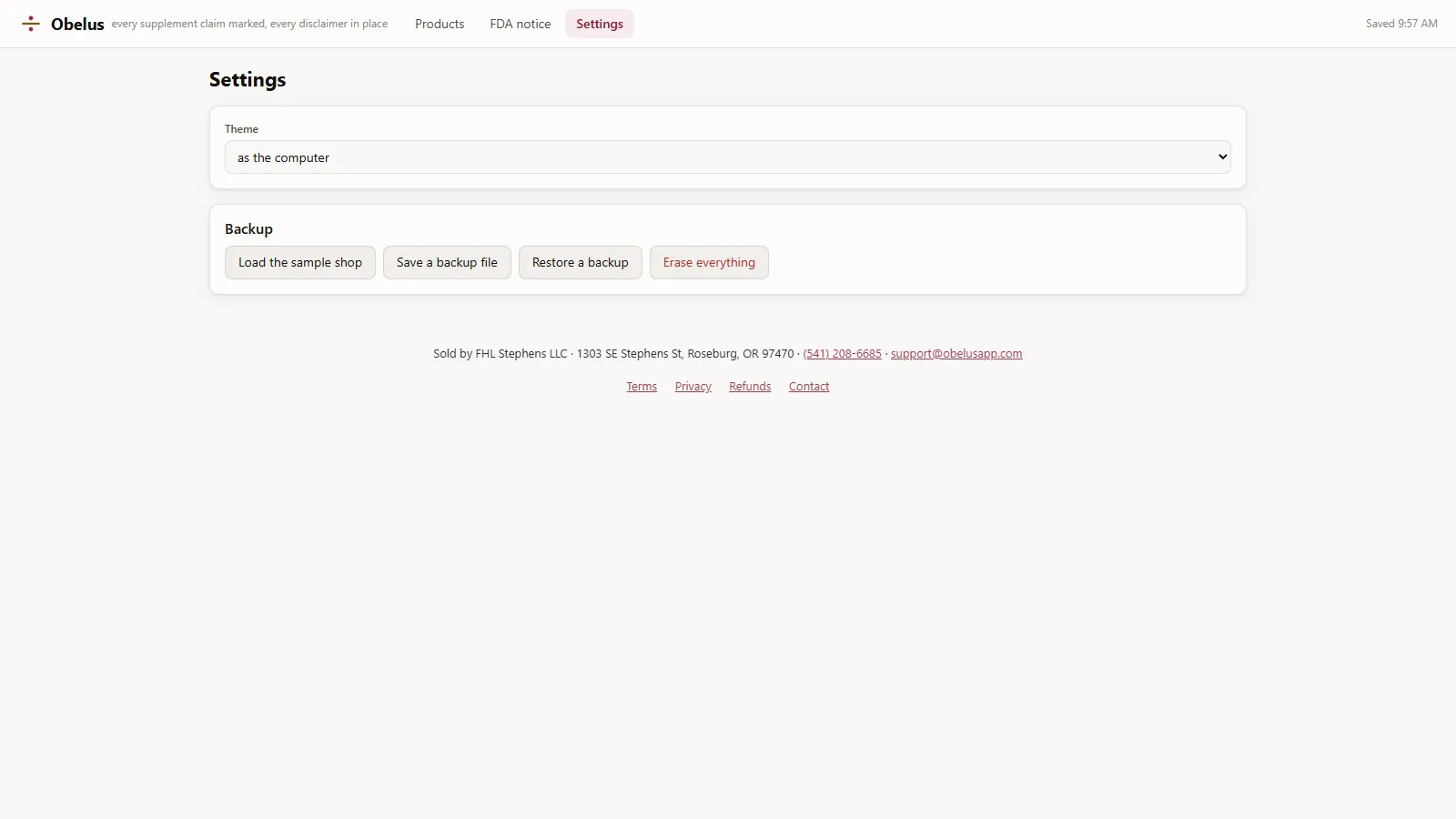Open the Privacy link
Viewport: 1456px width, 819px height.
(693, 387)
